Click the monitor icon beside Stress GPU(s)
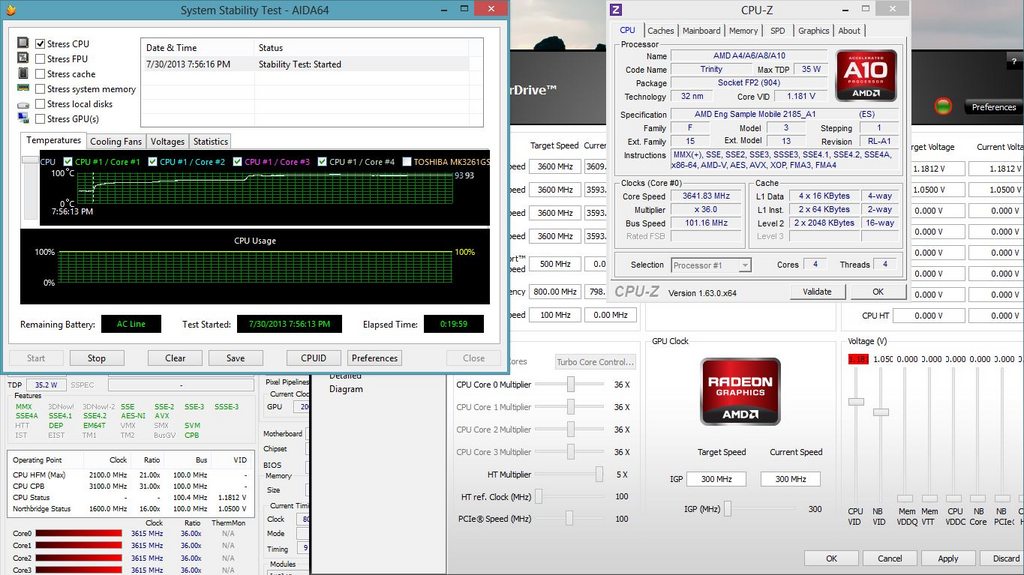Image resolution: width=1024 pixels, height=575 pixels. [x=23, y=119]
